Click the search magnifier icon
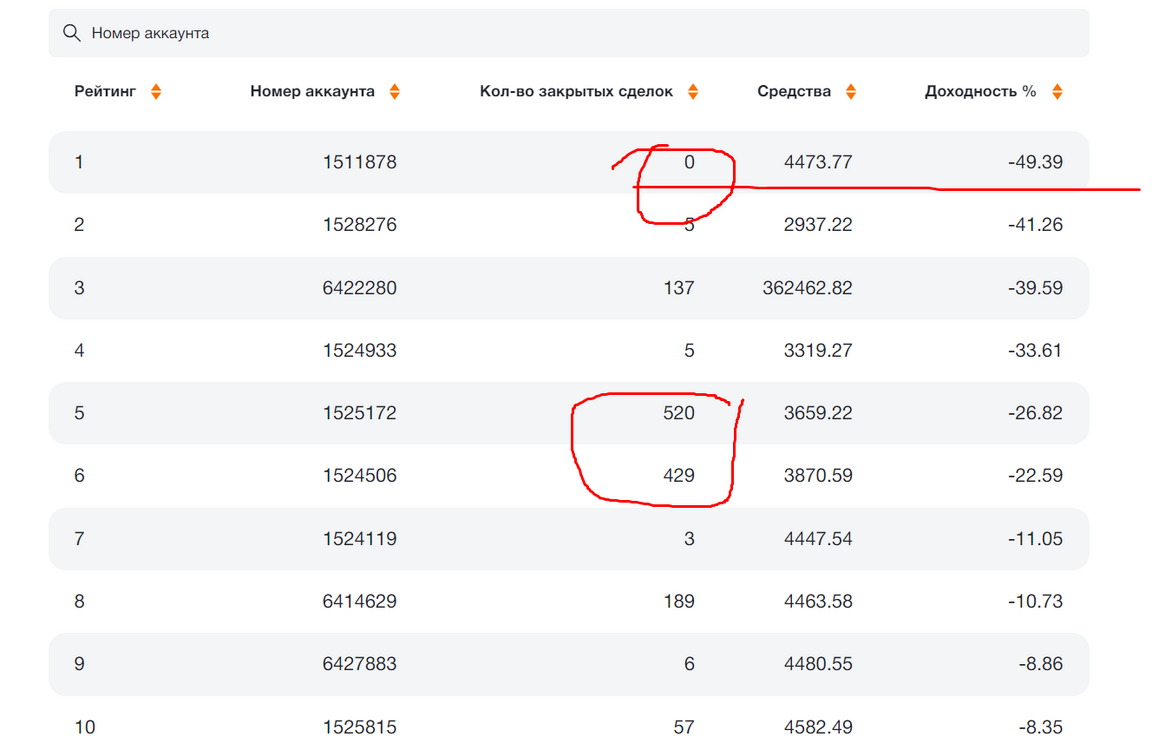The width and height of the screenshot is (1165, 750). (x=71, y=33)
